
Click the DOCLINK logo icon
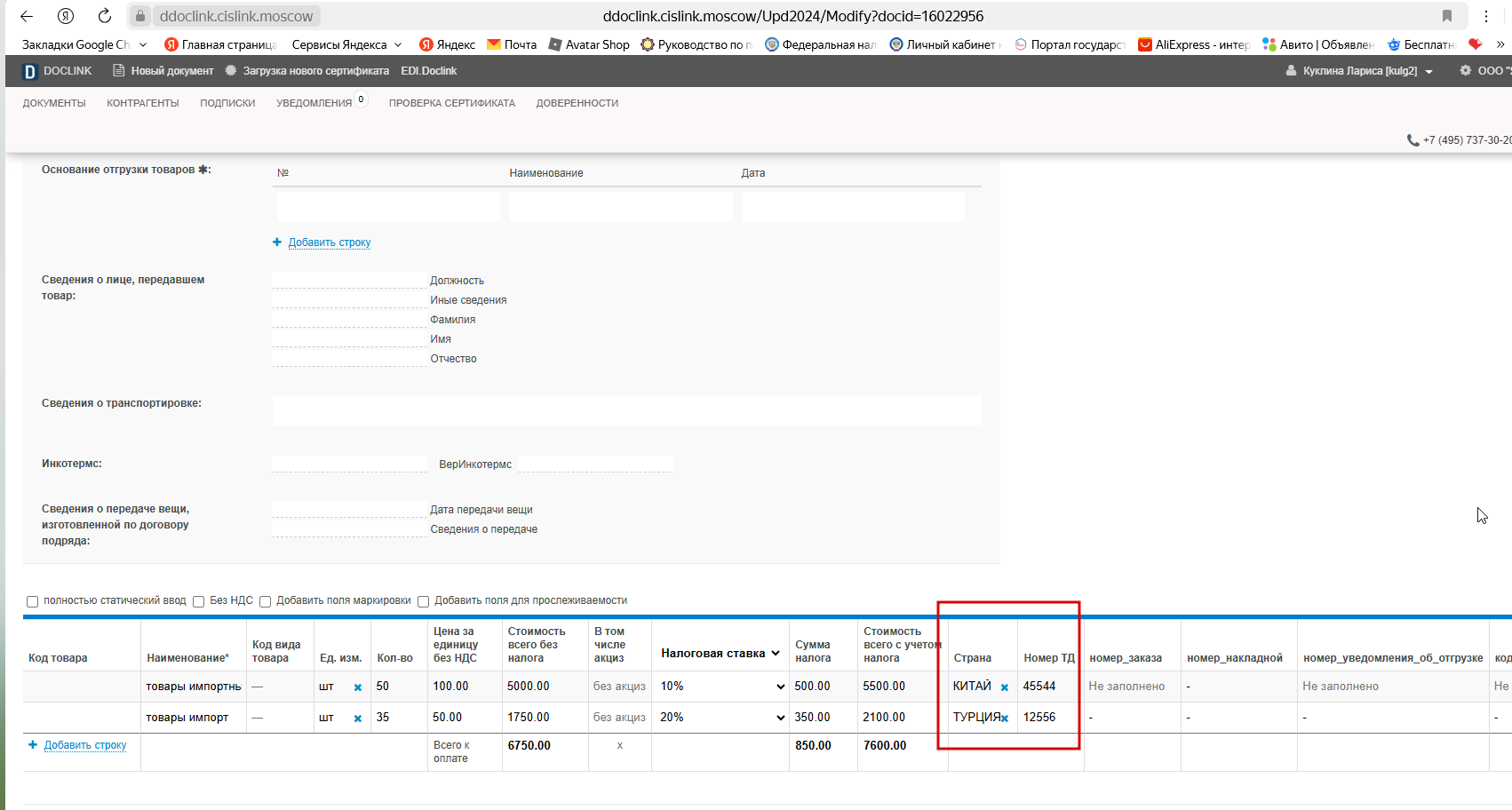(30, 71)
